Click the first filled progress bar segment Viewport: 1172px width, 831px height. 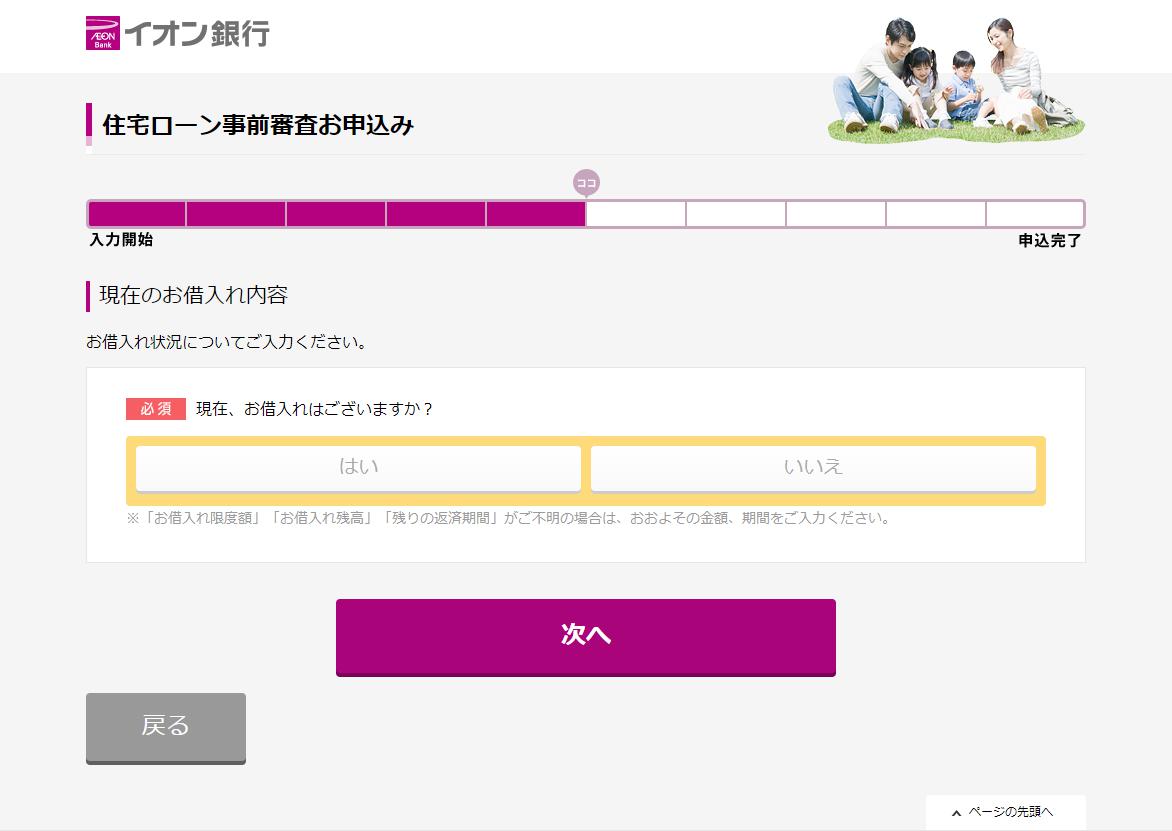pyautogui.click(x=137, y=214)
